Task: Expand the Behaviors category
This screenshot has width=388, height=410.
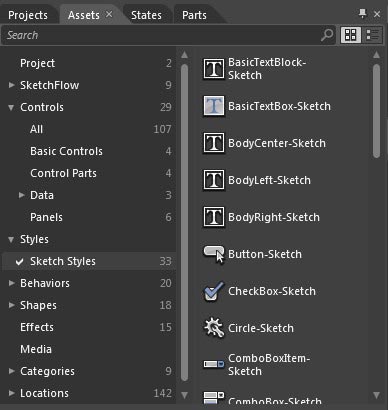Action: pyautogui.click(x=11, y=283)
